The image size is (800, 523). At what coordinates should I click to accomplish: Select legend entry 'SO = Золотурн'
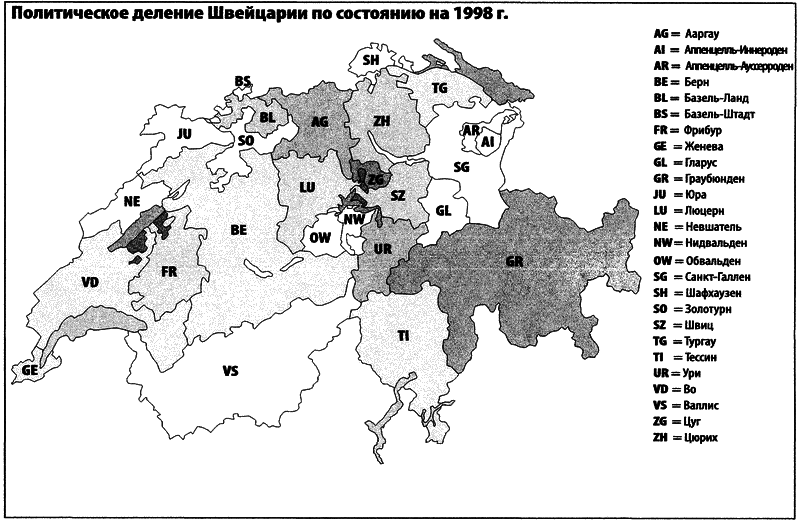point(692,309)
